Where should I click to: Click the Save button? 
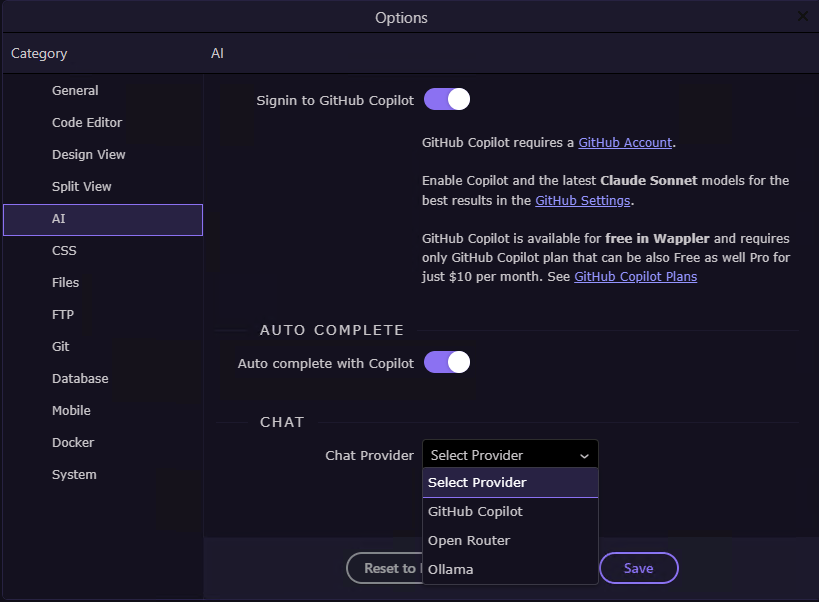(639, 568)
